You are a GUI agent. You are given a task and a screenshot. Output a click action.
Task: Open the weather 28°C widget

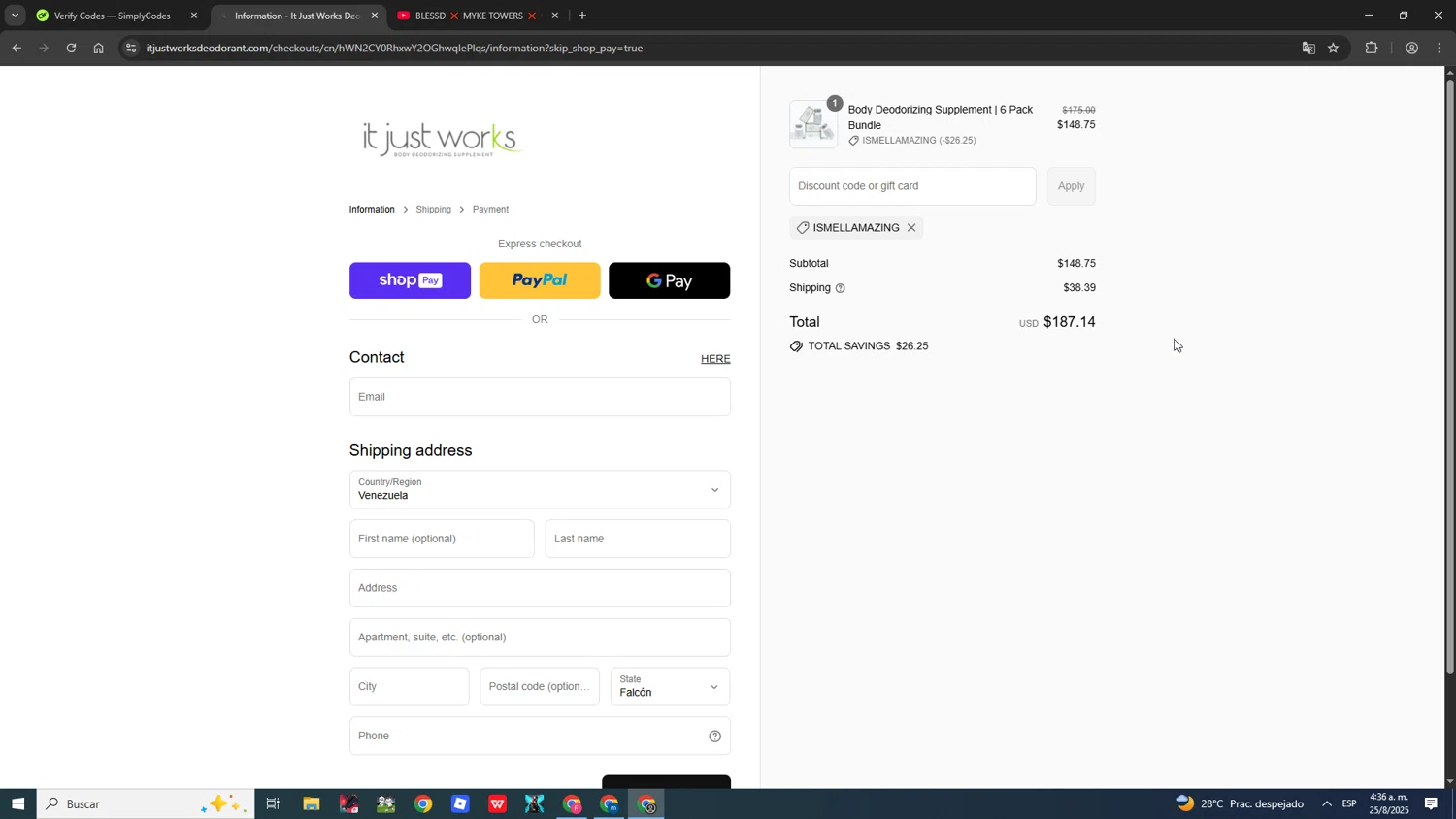(1240, 804)
